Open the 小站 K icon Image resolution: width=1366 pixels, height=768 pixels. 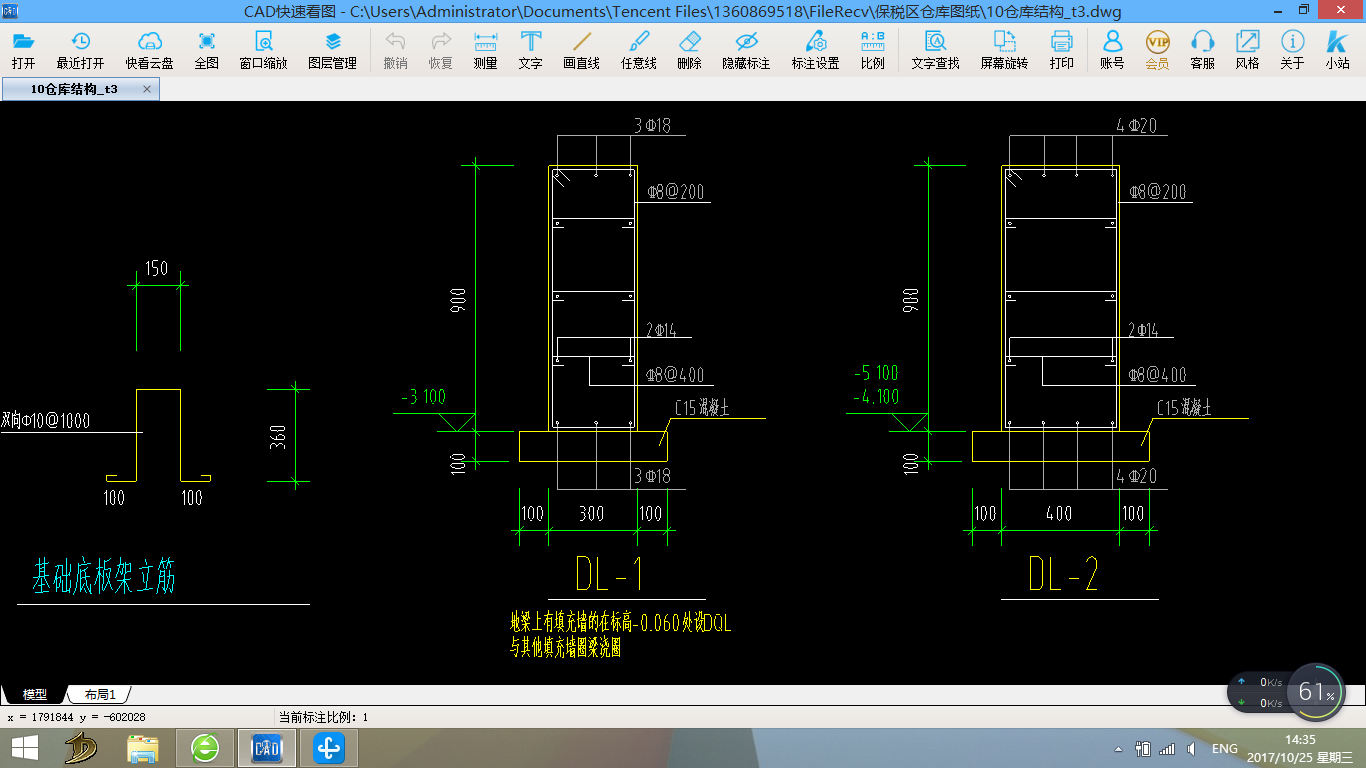point(1338,50)
